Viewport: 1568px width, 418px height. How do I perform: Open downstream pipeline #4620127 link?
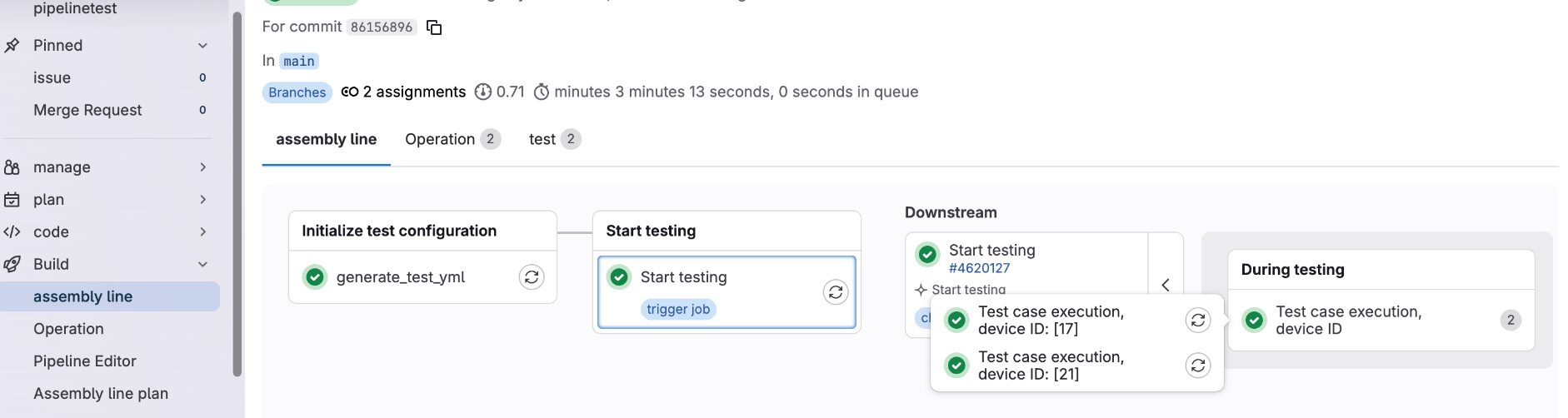click(979, 268)
